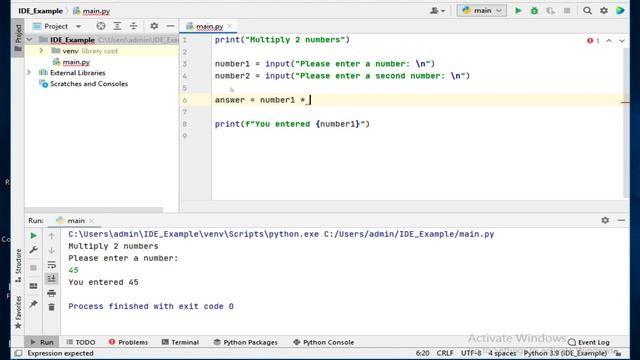Open the user account icon menu
640x360 pixels.
pyautogui.click(x=437, y=11)
